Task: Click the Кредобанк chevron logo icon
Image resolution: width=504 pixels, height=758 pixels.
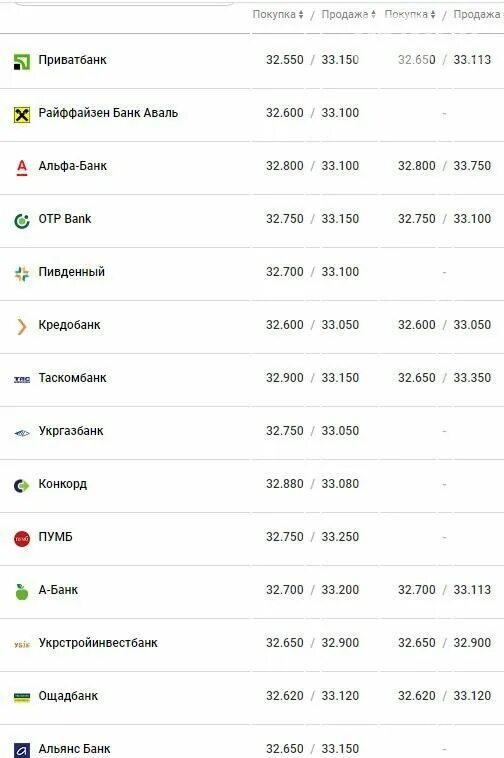Action: click(22, 327)
